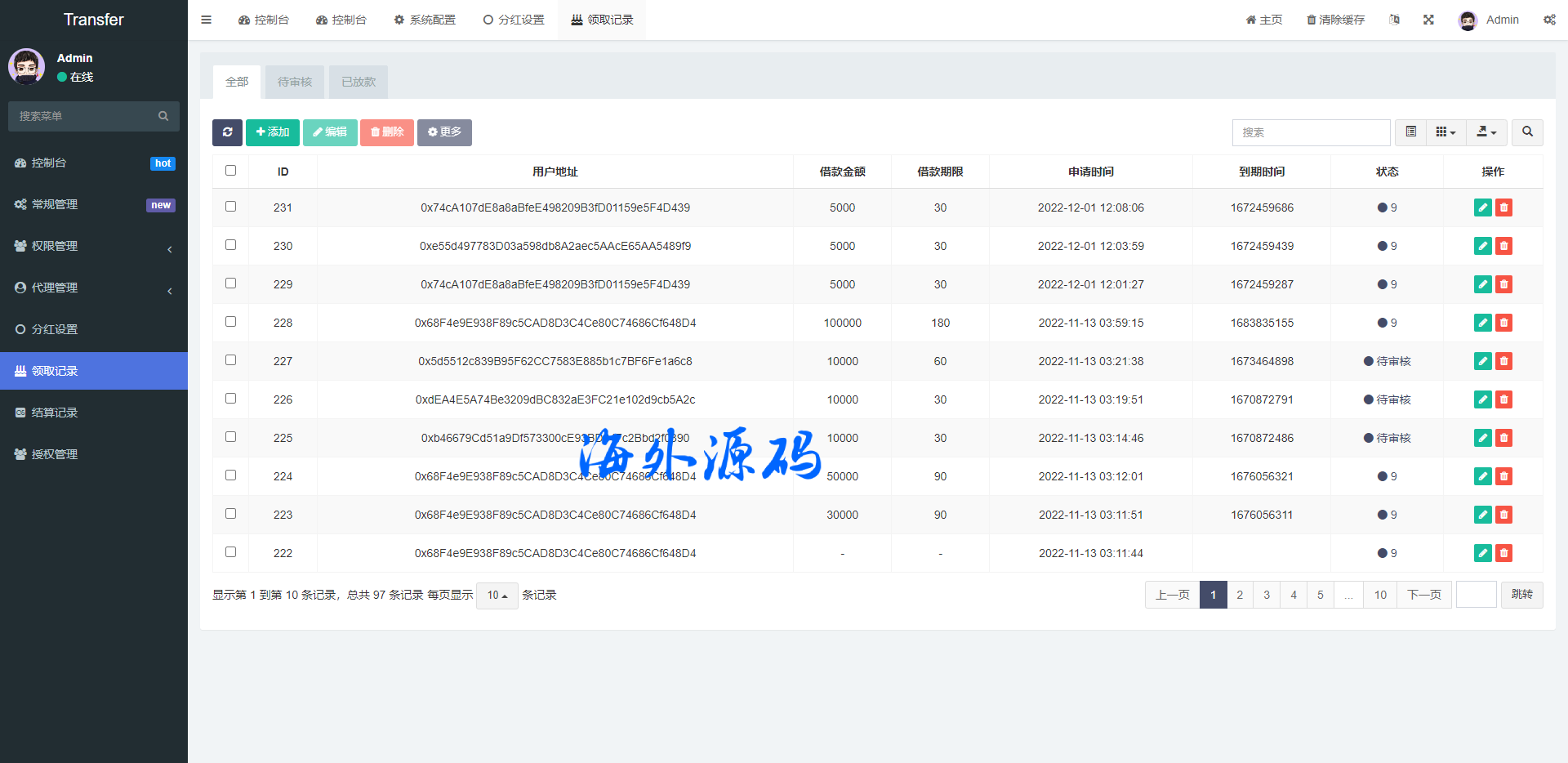Click the search magnifier button beside export
Screen dimensions: 1568x763
click(x=1527, y=132)
